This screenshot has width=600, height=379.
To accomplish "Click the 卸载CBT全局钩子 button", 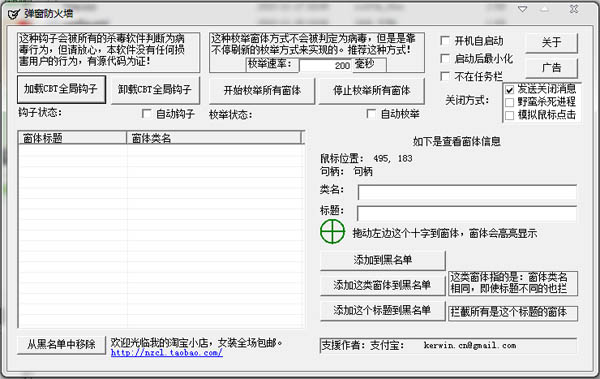I will [x=155, y=90].
